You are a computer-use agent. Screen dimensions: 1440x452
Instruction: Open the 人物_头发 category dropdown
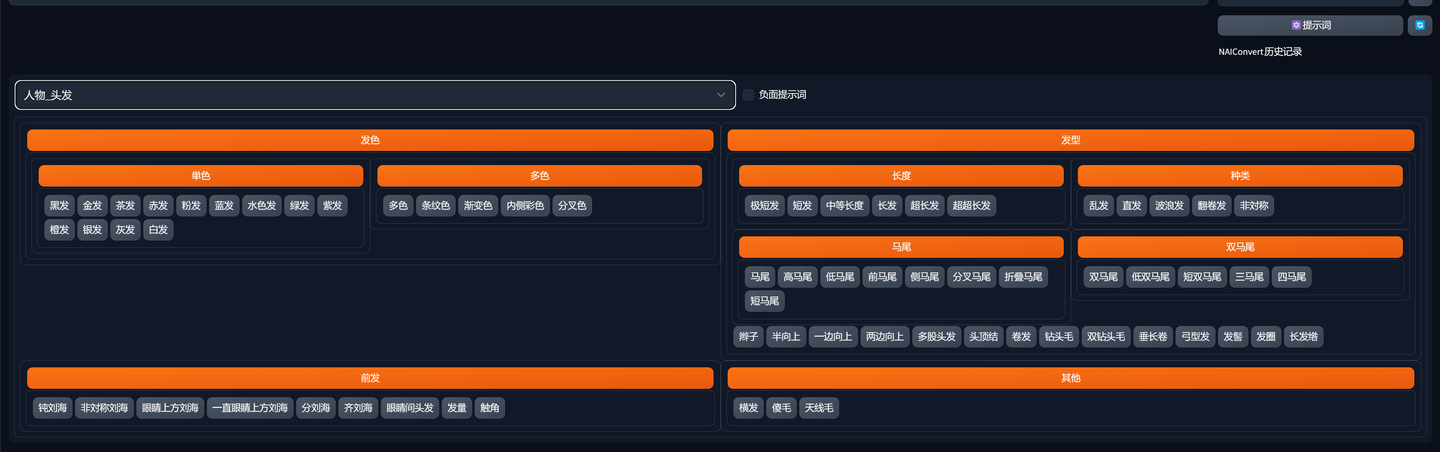coord(375,95)
